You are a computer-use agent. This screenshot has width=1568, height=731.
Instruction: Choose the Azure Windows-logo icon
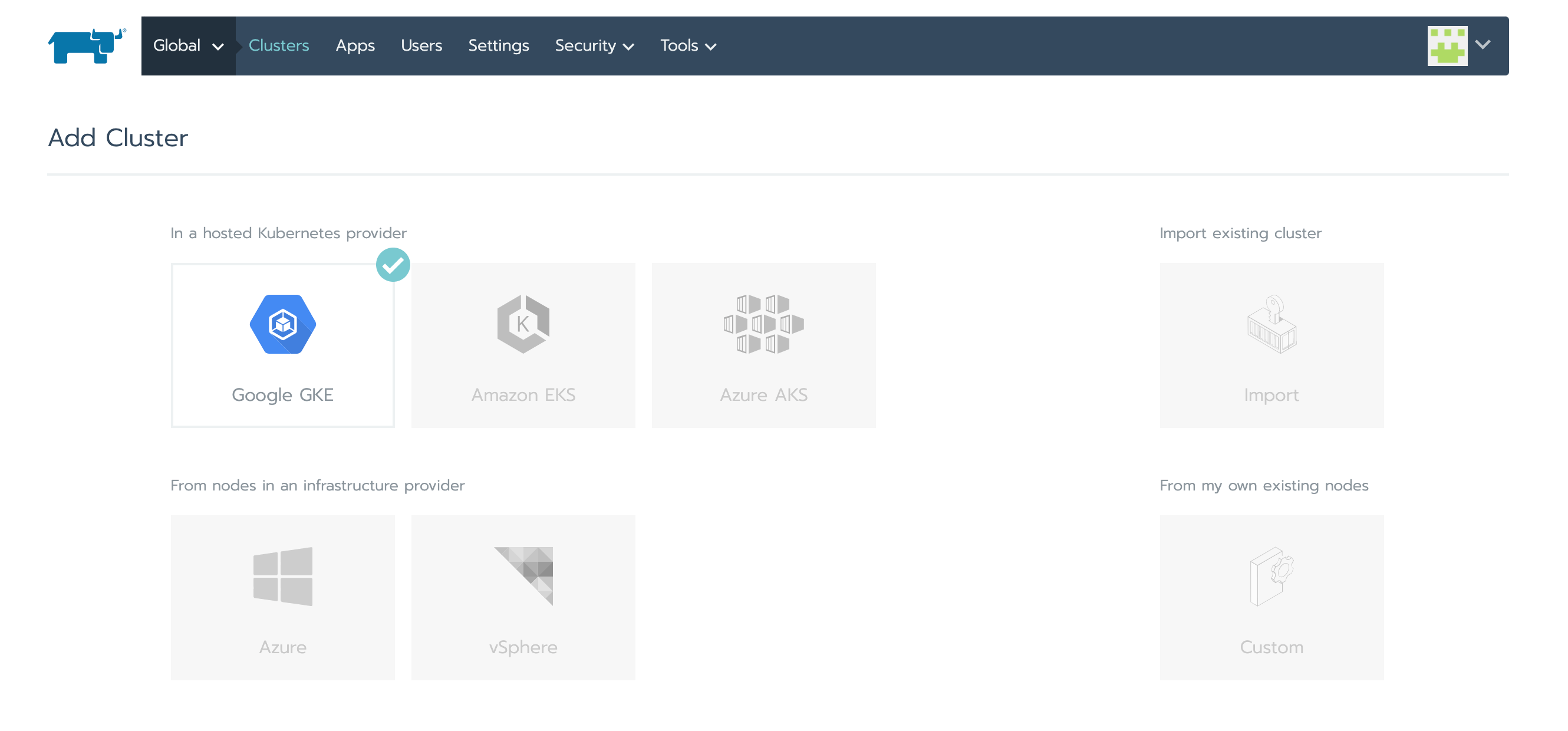(x=282, y=576)
